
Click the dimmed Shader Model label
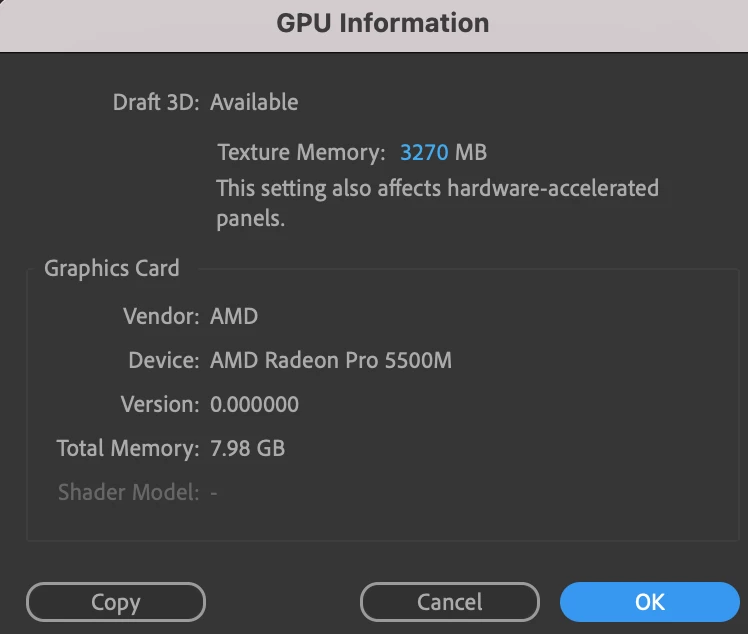[128, 492]
